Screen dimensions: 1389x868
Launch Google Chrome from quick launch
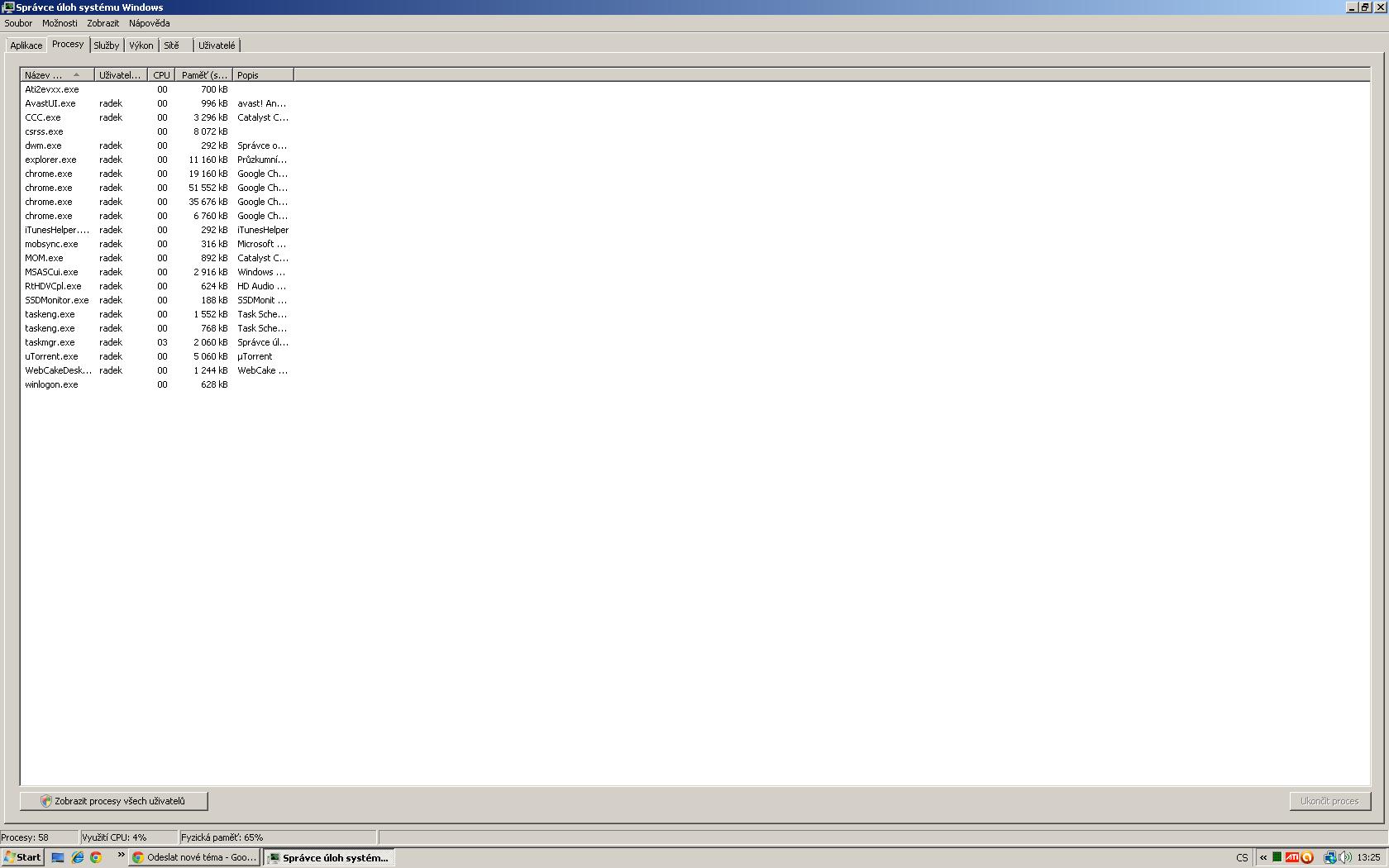tap(96, 857)
